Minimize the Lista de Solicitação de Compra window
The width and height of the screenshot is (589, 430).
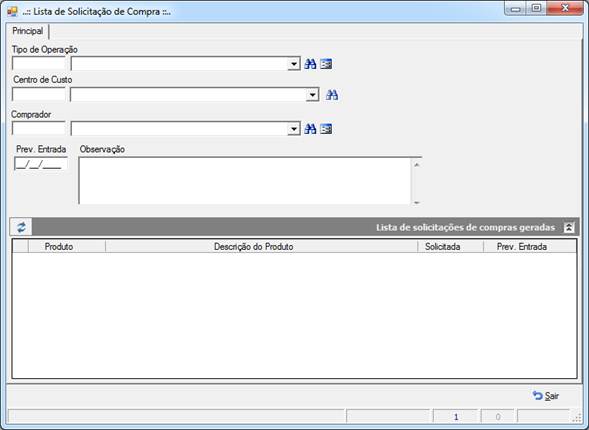click(515, 9)
